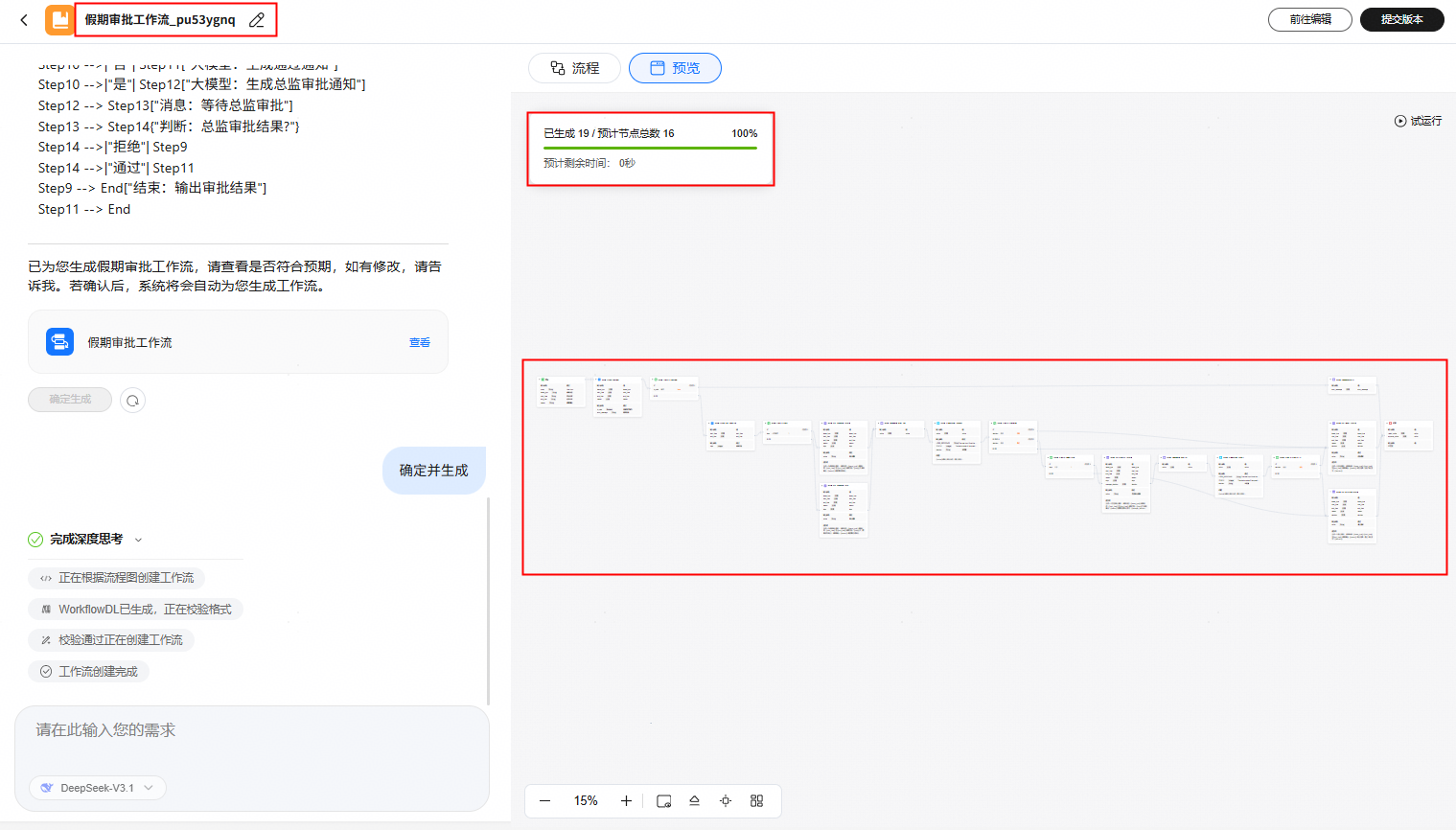This screenshot has height=830, width=1456.
Task: Click the orange workflow app icon
Action: 59,20
